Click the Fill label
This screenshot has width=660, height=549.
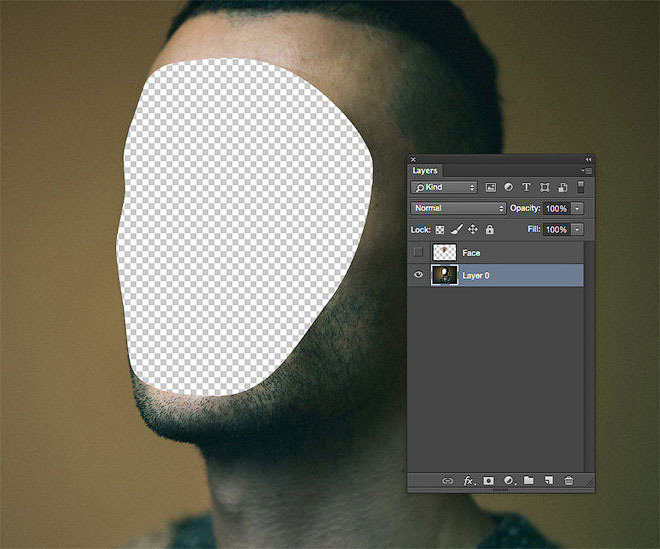[x=534, y=229]
